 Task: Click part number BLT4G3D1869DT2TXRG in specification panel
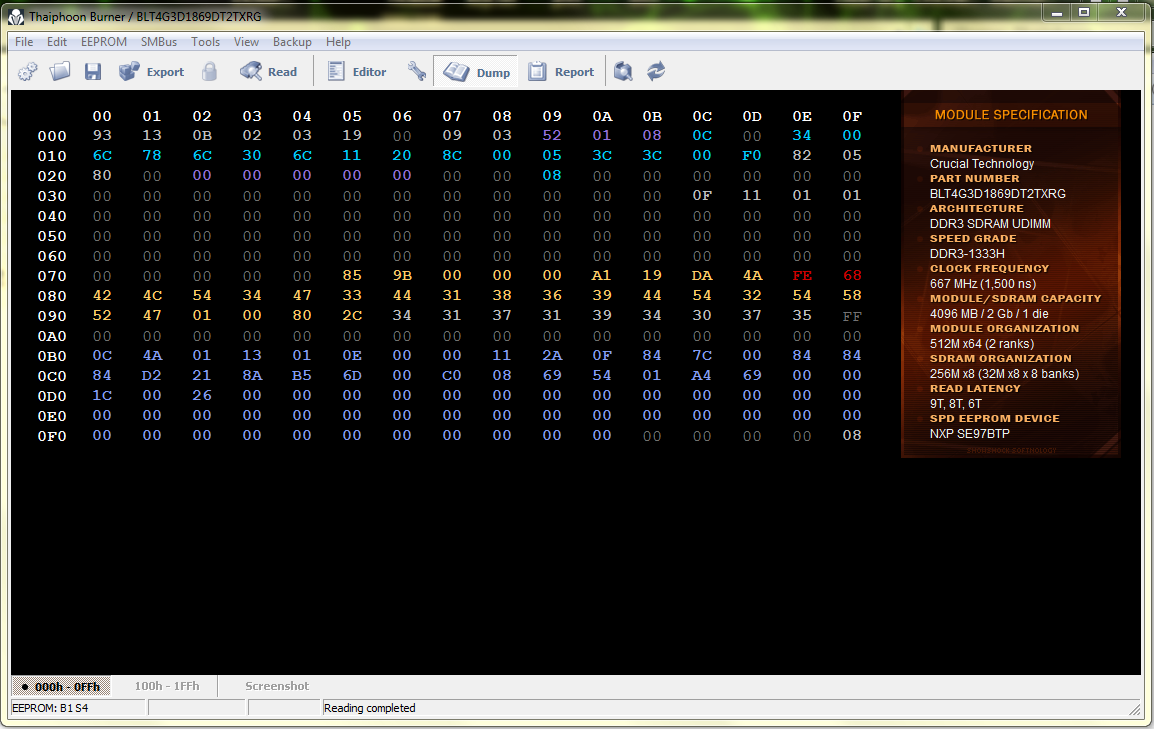(x=997, y=194)
